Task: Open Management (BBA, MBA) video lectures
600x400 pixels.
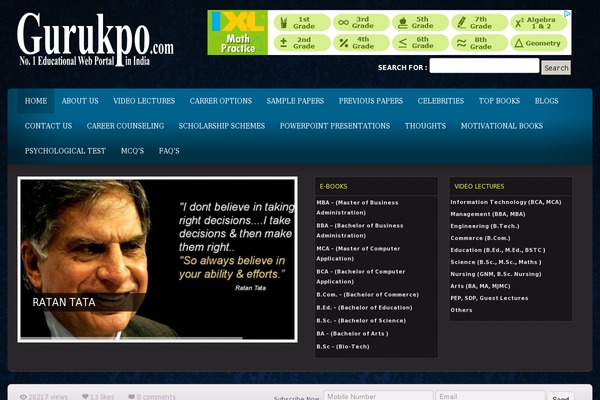Action: click(x=488, y=214)
